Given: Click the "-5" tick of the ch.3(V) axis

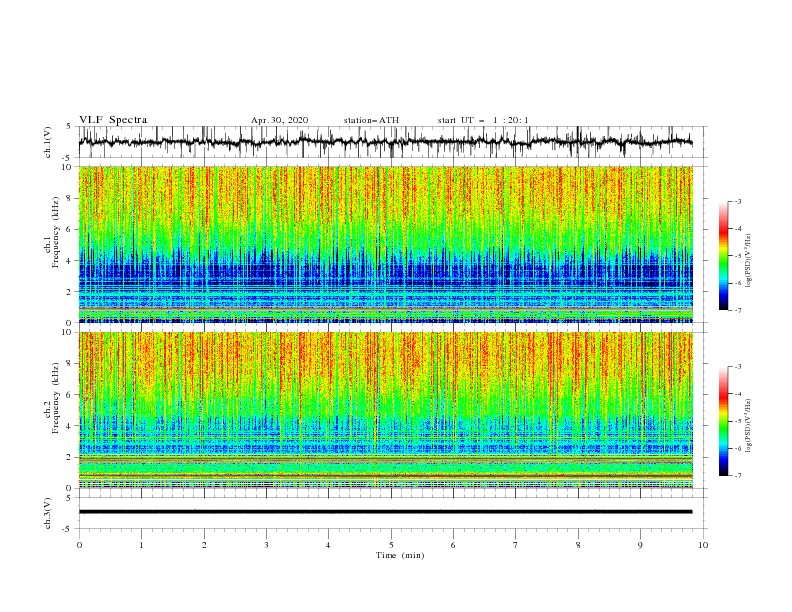Looking at the screenshot, I should click(68, 529).
